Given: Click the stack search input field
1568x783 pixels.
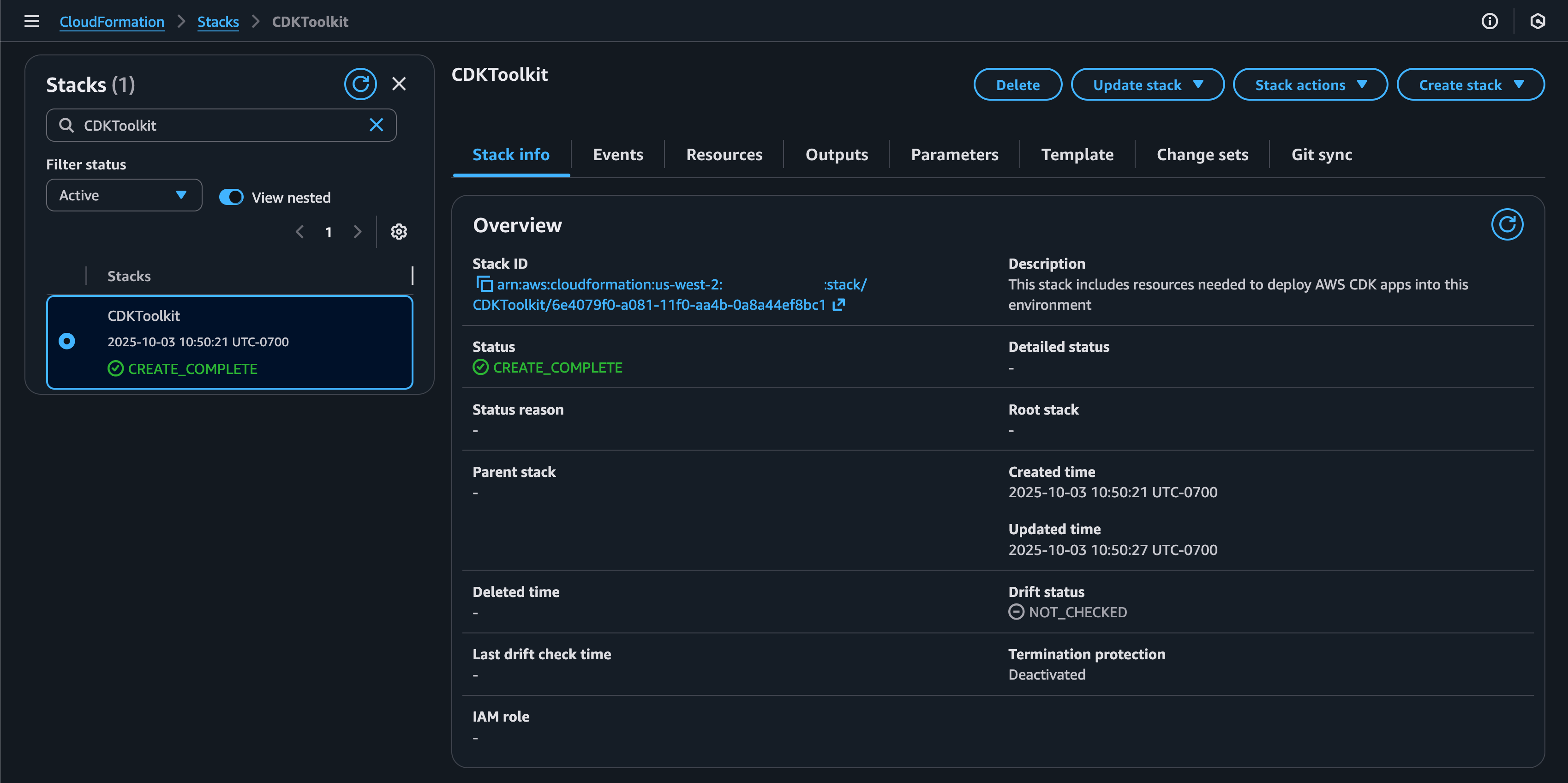Looking at the screenshot, I should coord(221,125).
